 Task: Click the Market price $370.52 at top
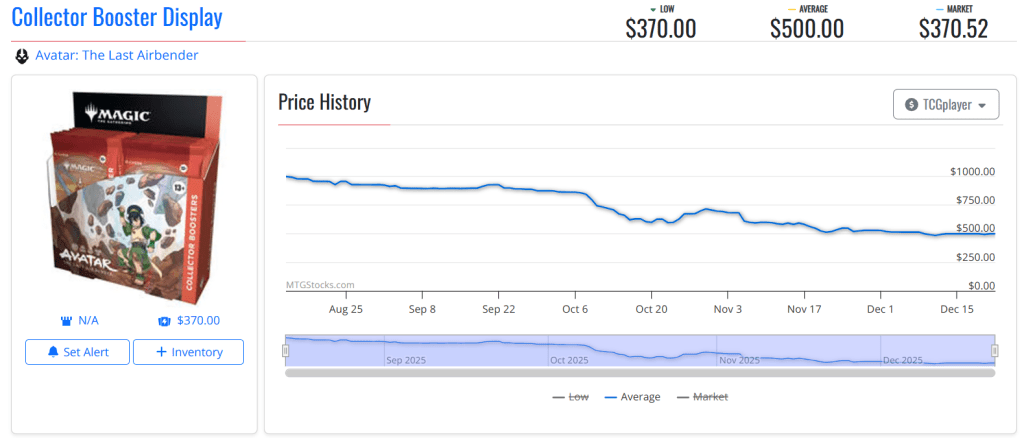pos(953,28)
